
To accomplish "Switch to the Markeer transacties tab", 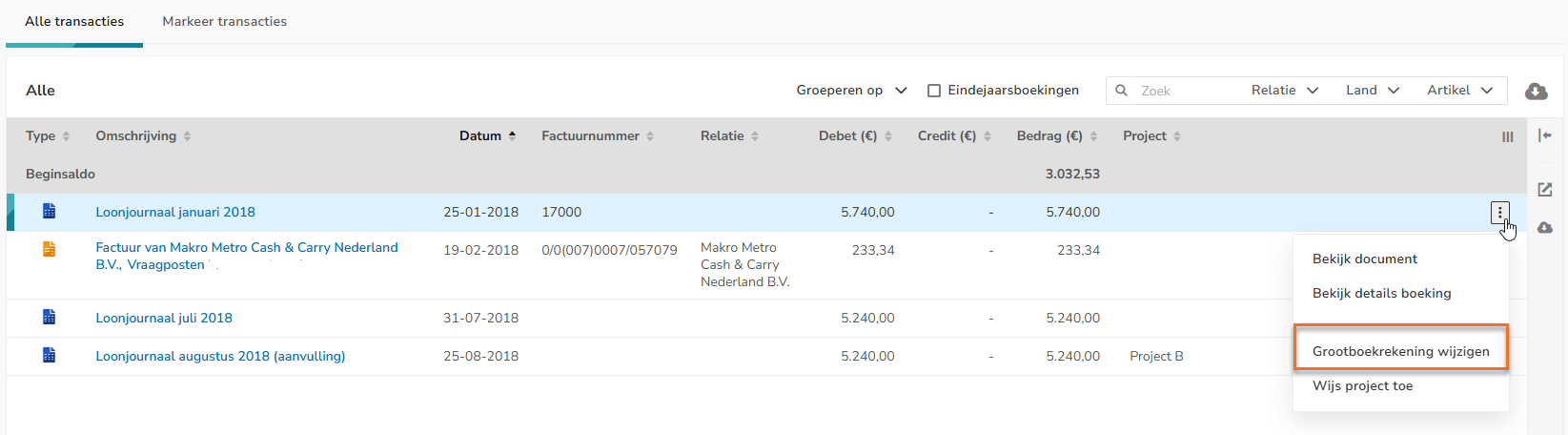I will click(x=224, y=21).
